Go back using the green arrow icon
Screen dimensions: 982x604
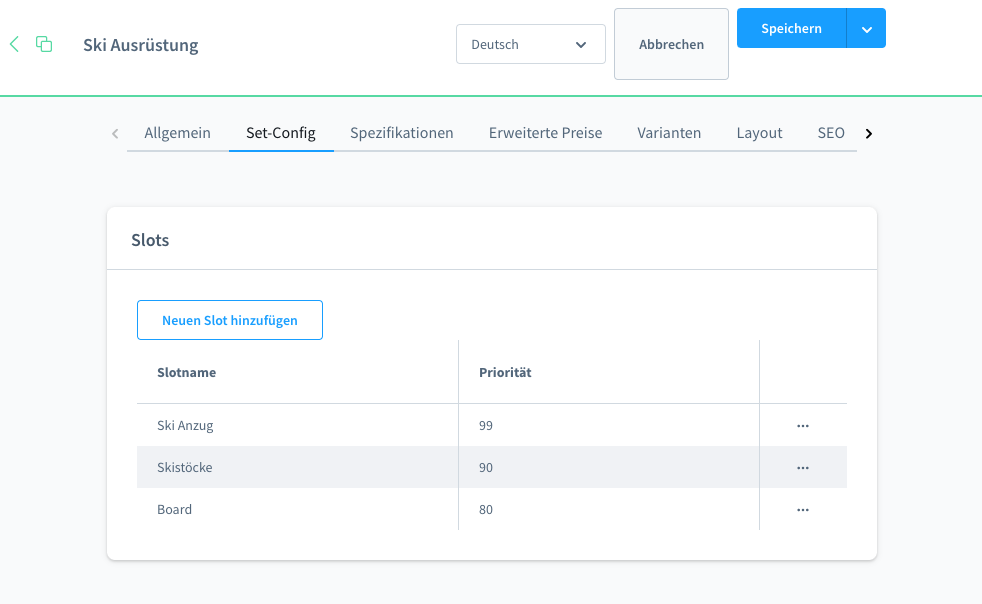14,44
